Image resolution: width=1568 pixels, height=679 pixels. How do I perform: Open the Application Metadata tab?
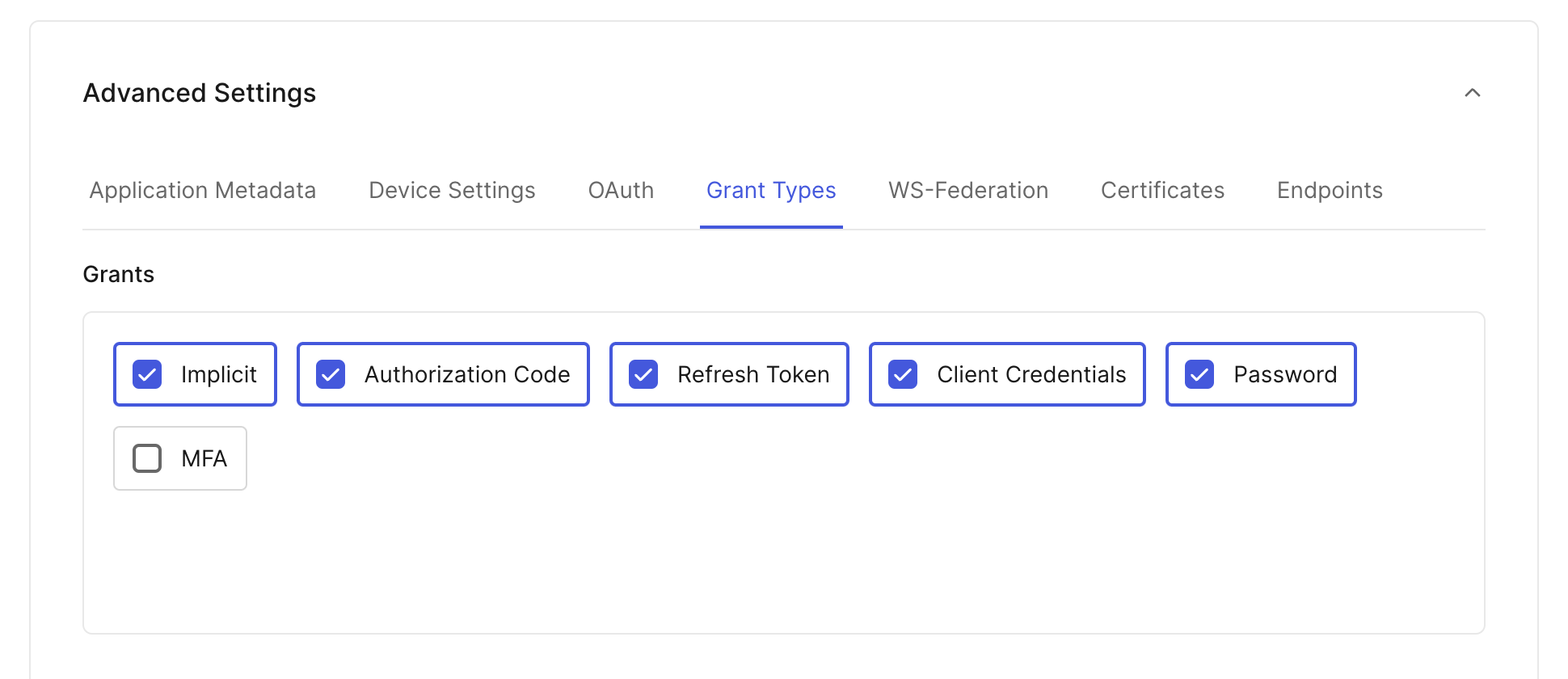tap(202, 190)
